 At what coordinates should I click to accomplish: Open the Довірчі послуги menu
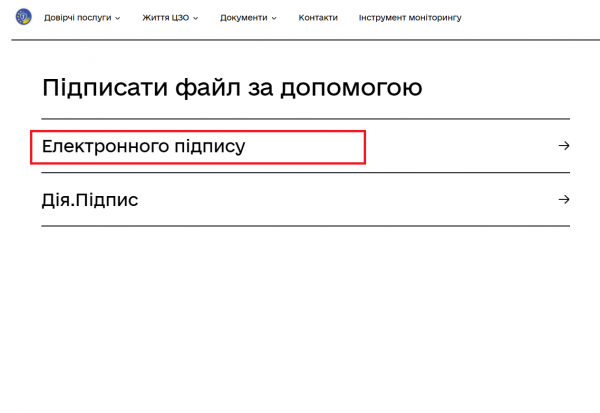pos(78,18)
